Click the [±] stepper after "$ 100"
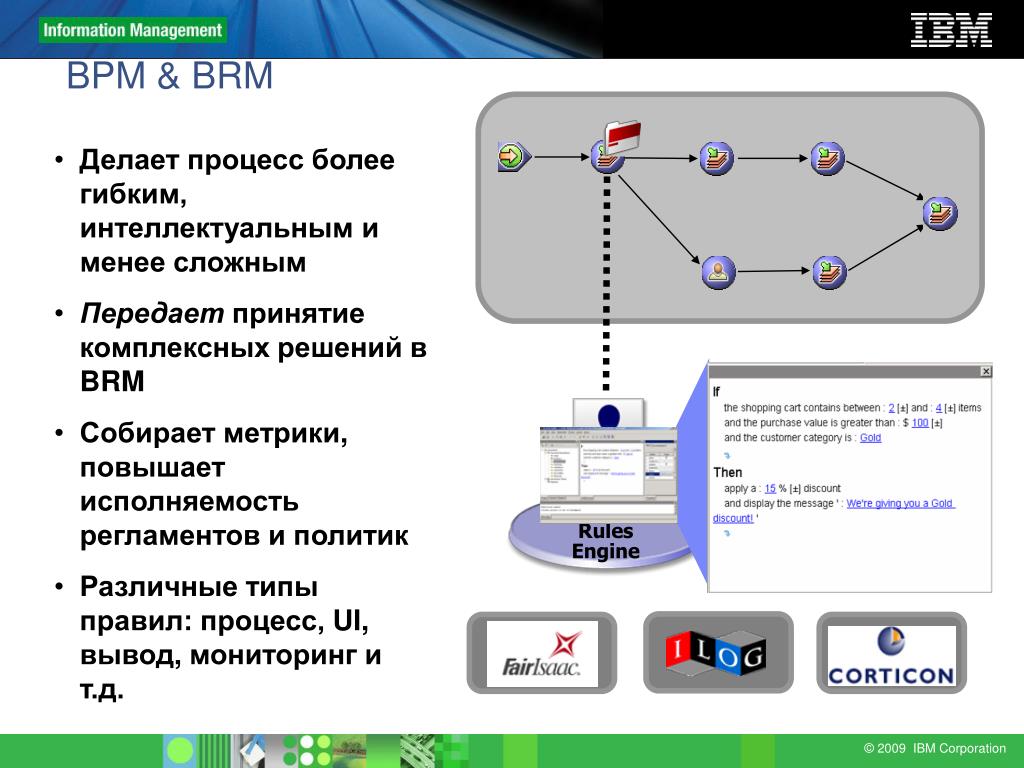The height and width of the screenshot is (768, 1024). pyautogui.click(x=936, y=423)
